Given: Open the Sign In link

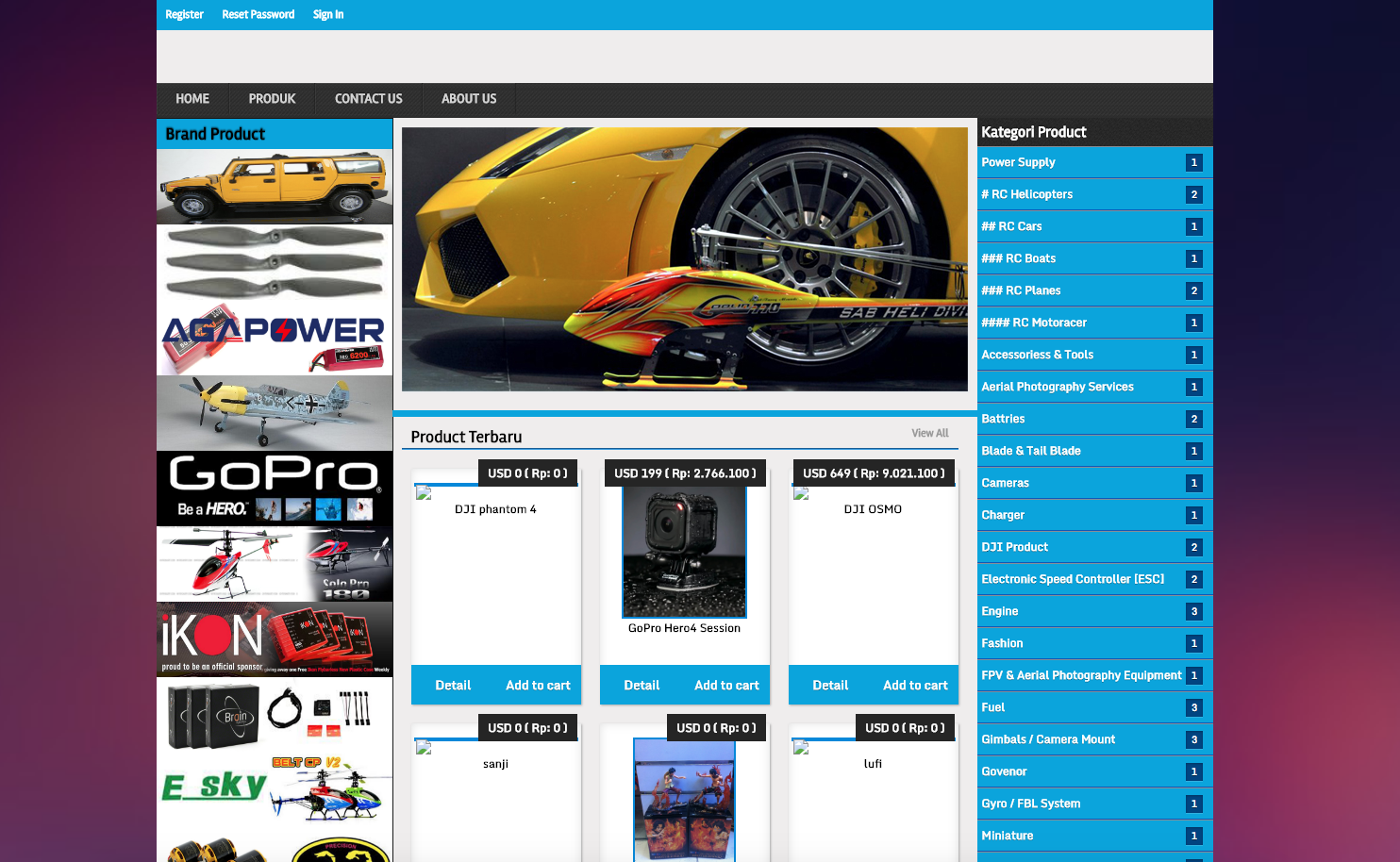Looking at the screenshot, I should coord(328,15).
